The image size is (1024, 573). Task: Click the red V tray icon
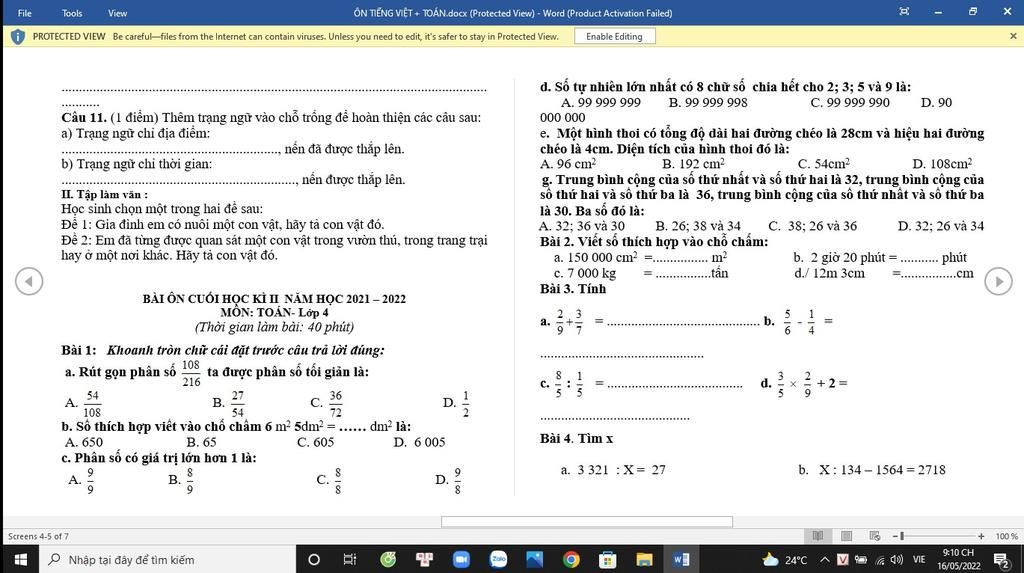[842, 559]
